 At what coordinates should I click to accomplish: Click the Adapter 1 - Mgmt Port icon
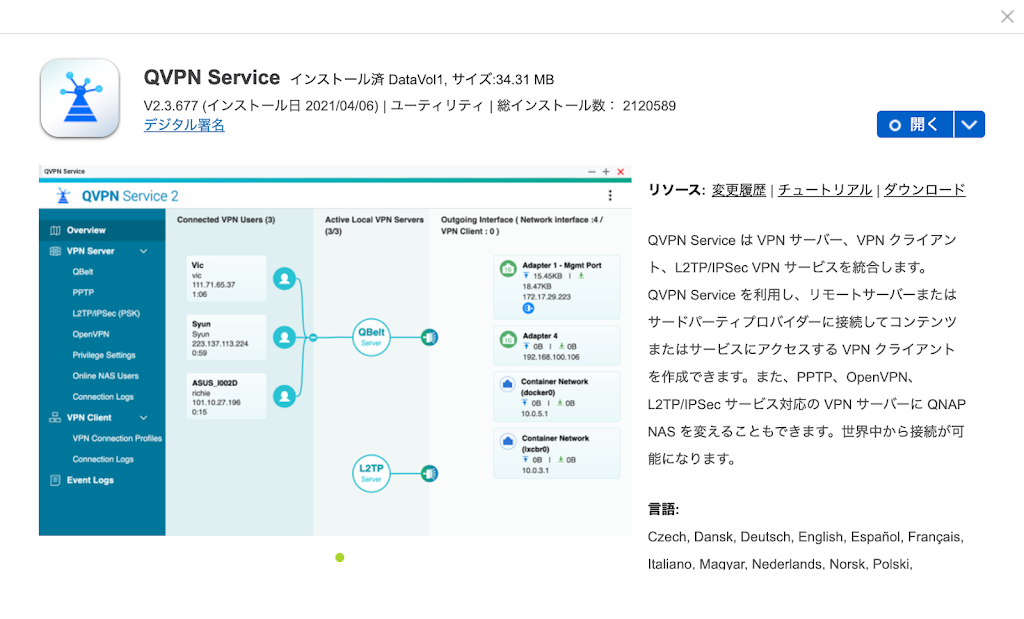coord(508,268)
